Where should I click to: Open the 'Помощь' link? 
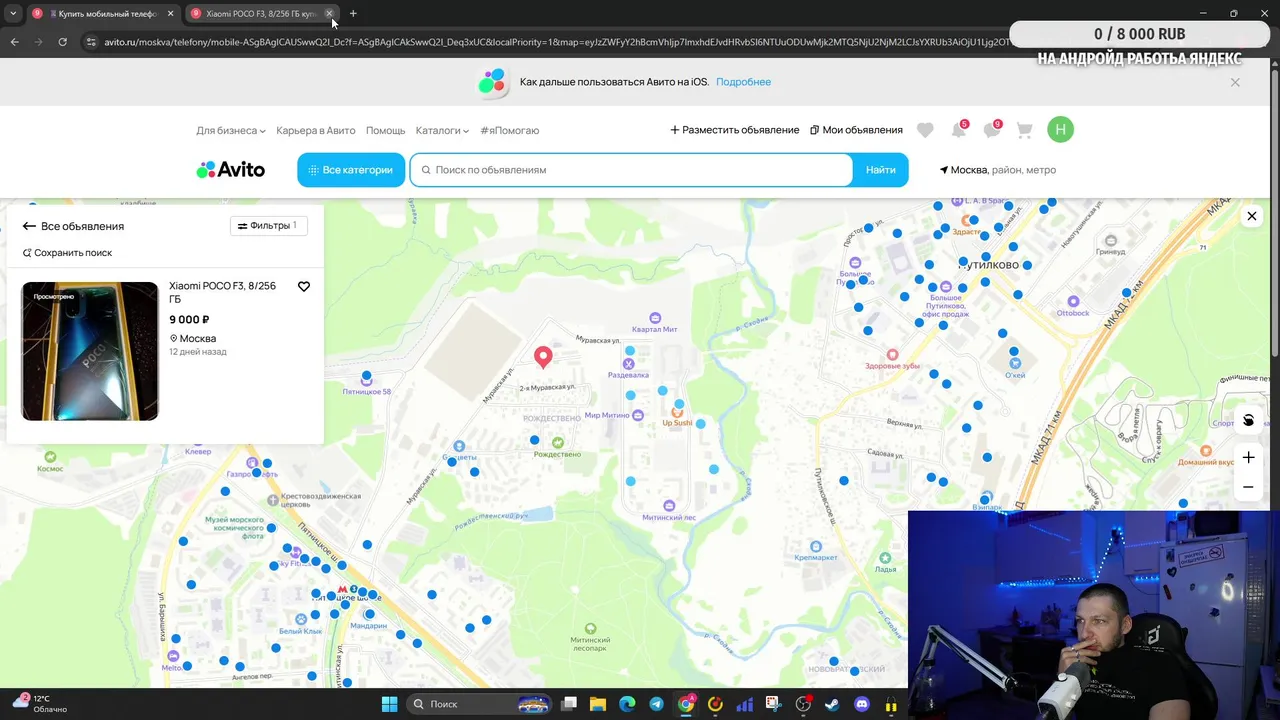[385, 130]
